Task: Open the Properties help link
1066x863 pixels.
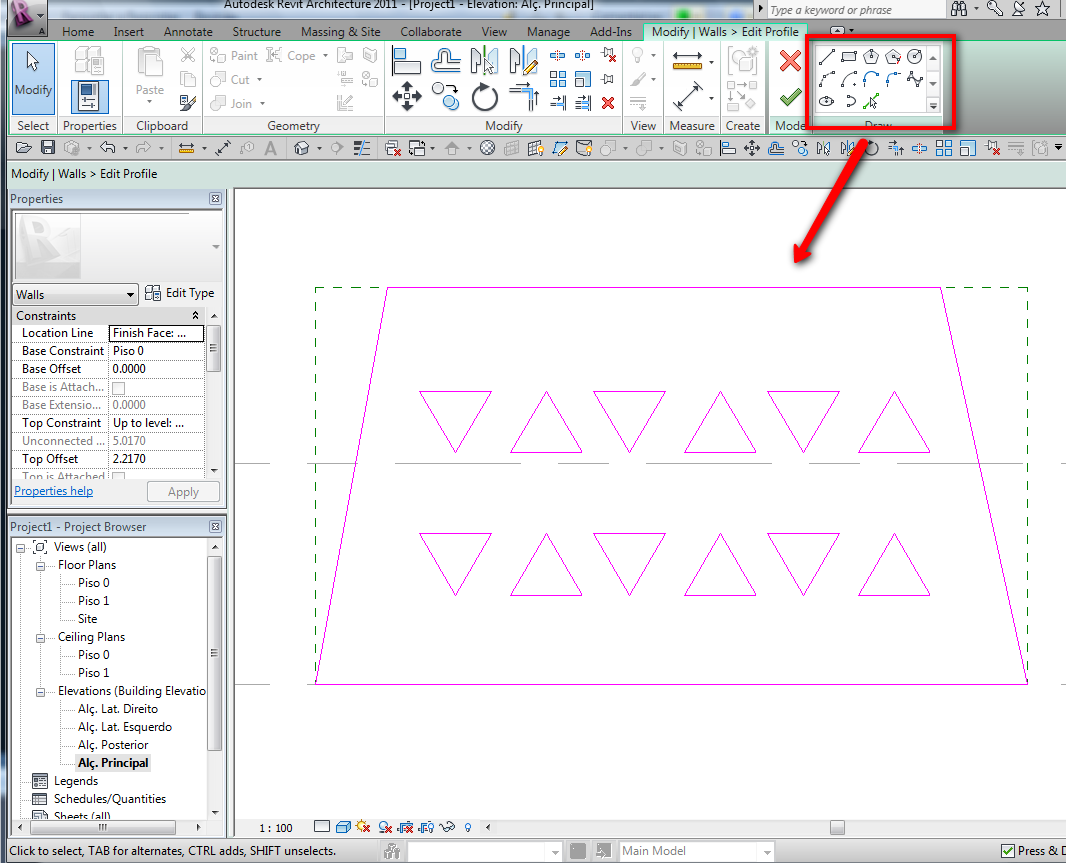Action: click(54, 491)
